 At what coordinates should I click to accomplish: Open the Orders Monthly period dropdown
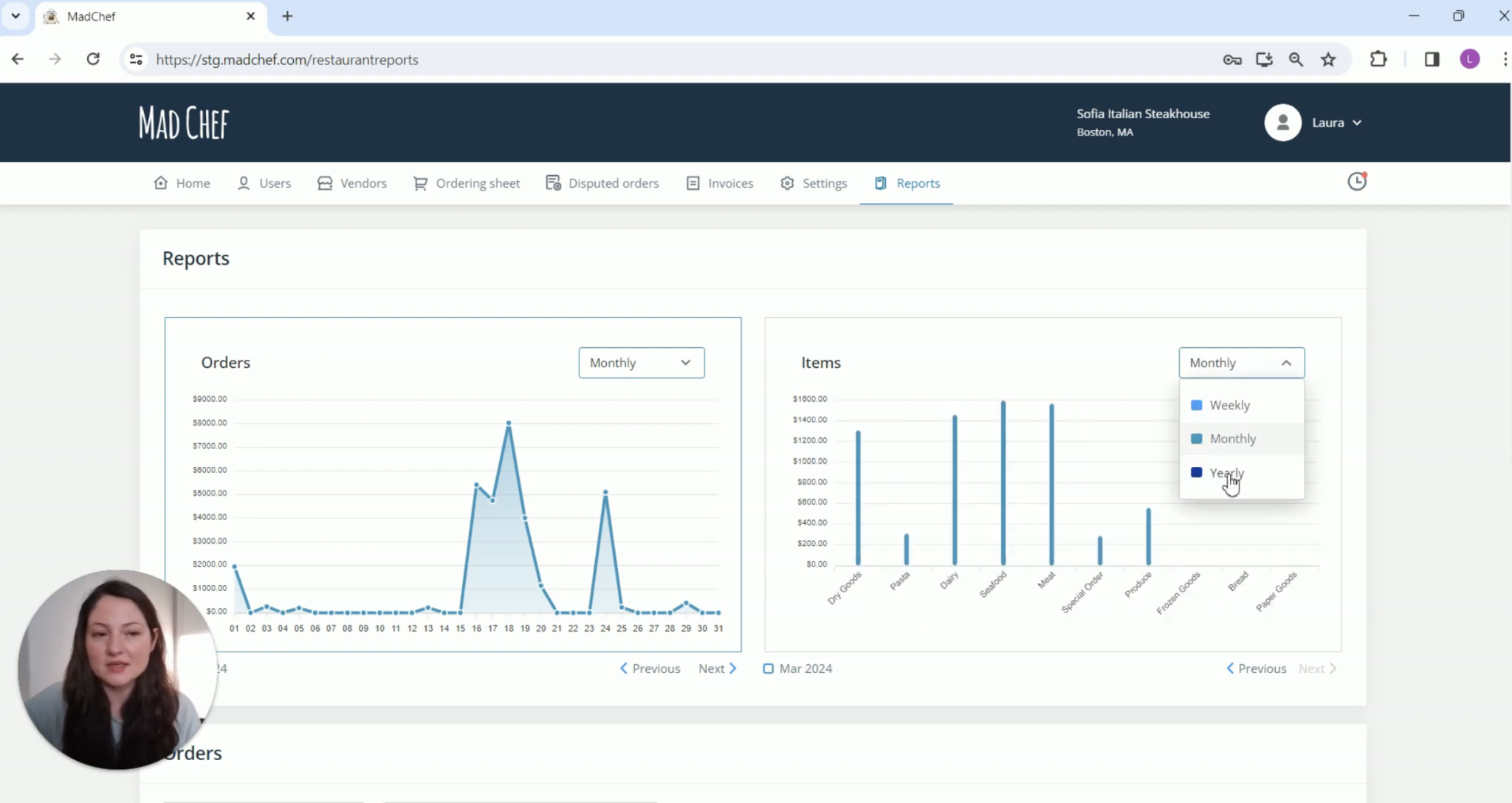coord(641,363)
